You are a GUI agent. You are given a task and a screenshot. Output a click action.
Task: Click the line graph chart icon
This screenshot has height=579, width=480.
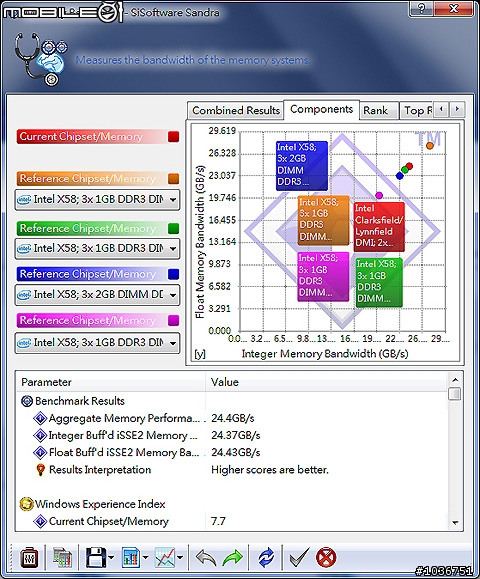165,558
